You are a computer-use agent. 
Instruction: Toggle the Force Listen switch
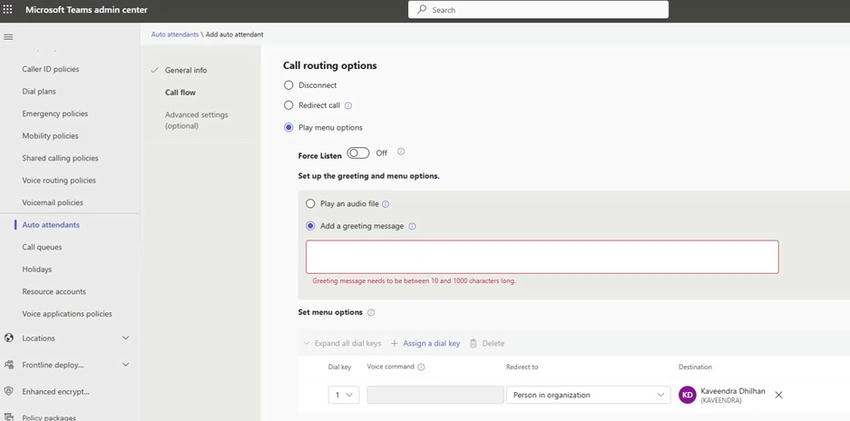pos(358,153)
